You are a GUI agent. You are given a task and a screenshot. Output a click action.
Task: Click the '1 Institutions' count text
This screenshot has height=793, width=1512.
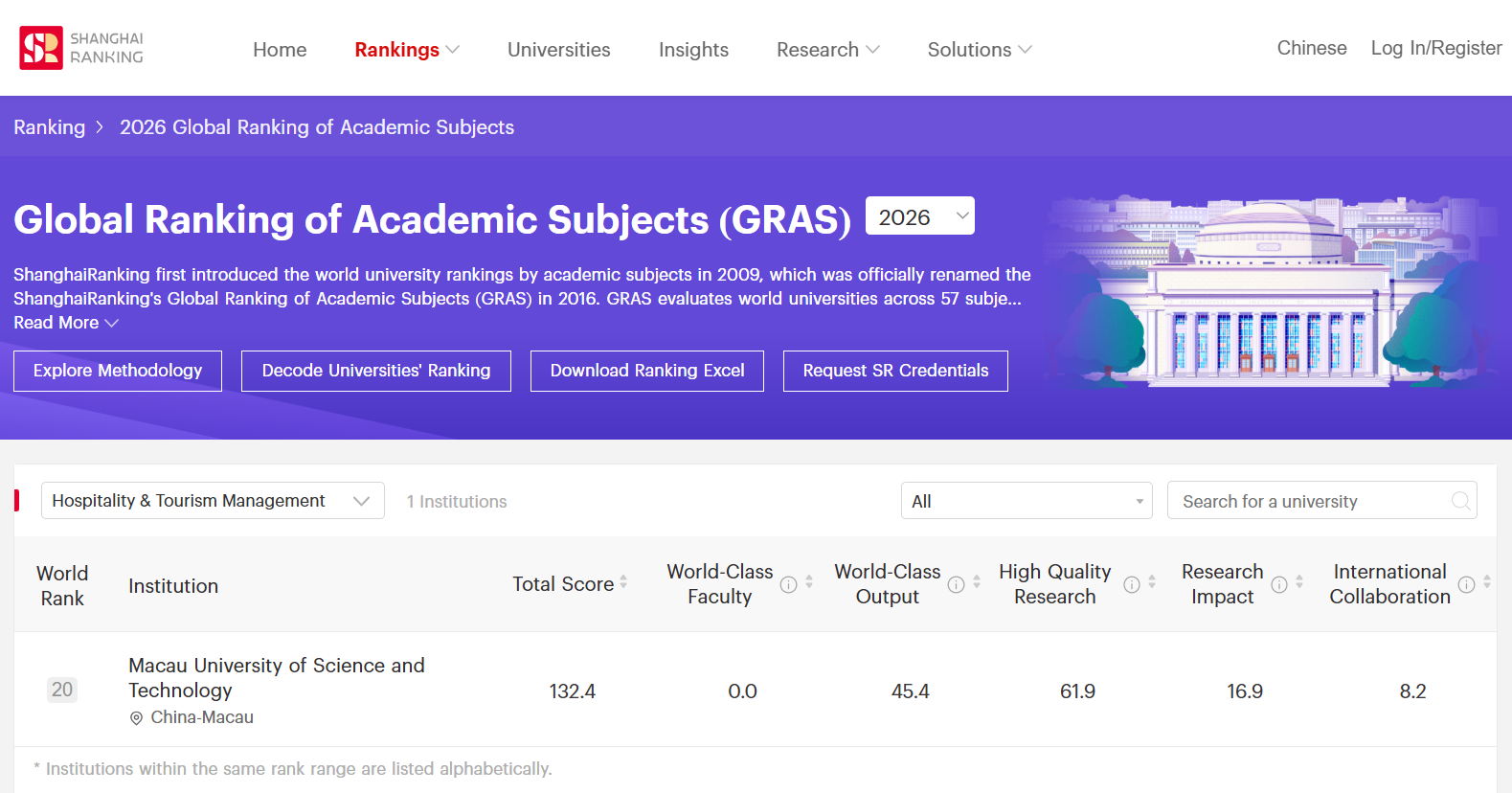tap(457, 502)
